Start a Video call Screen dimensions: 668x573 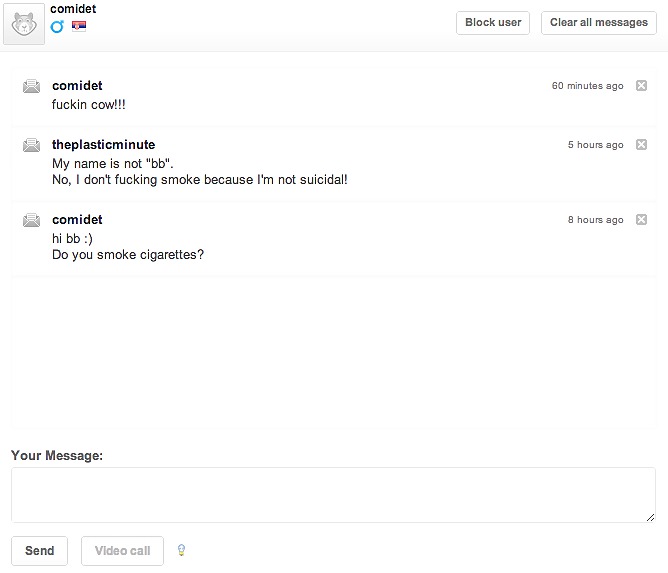click(122, 551)
